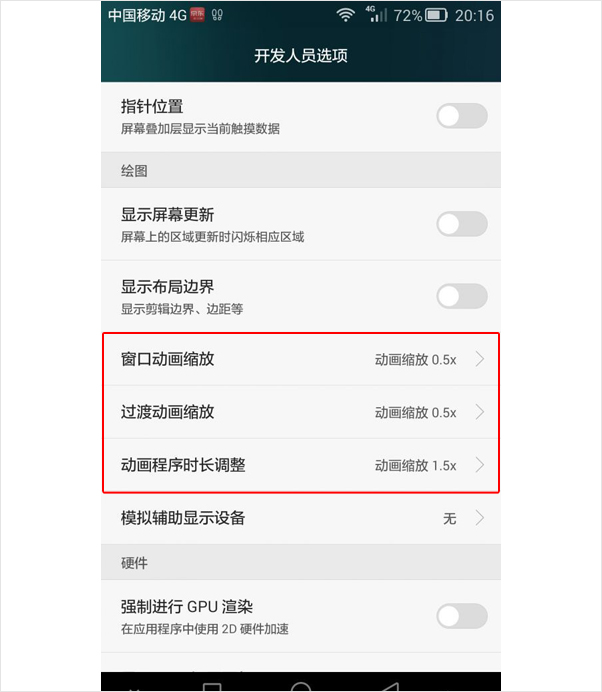This screenshot has width=602, height=692.
Task: Turn on the 显示布局边界 switch
Action: coord(462,296)
